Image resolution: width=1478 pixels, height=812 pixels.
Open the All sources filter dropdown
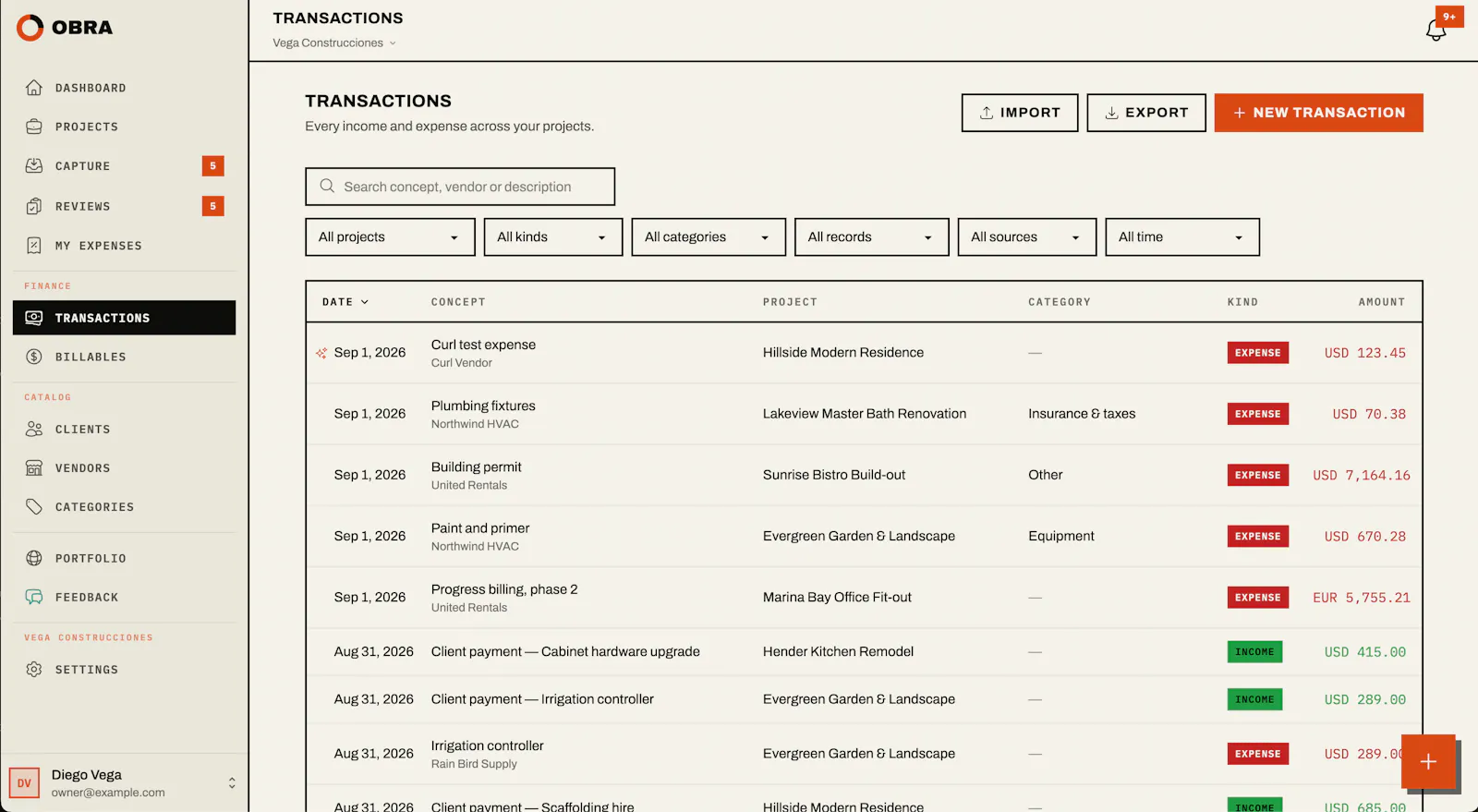tap(1027, 237)
